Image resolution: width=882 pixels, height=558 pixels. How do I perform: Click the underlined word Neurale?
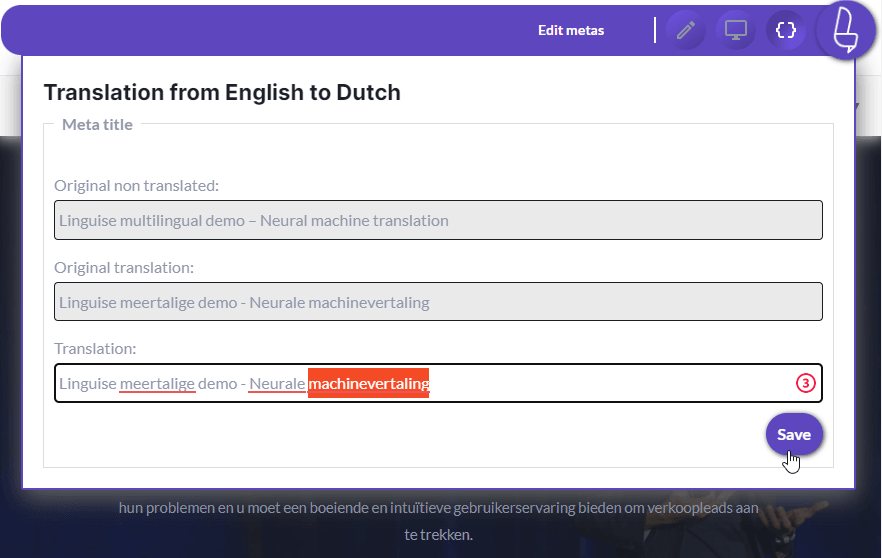(x=277, y=384)
